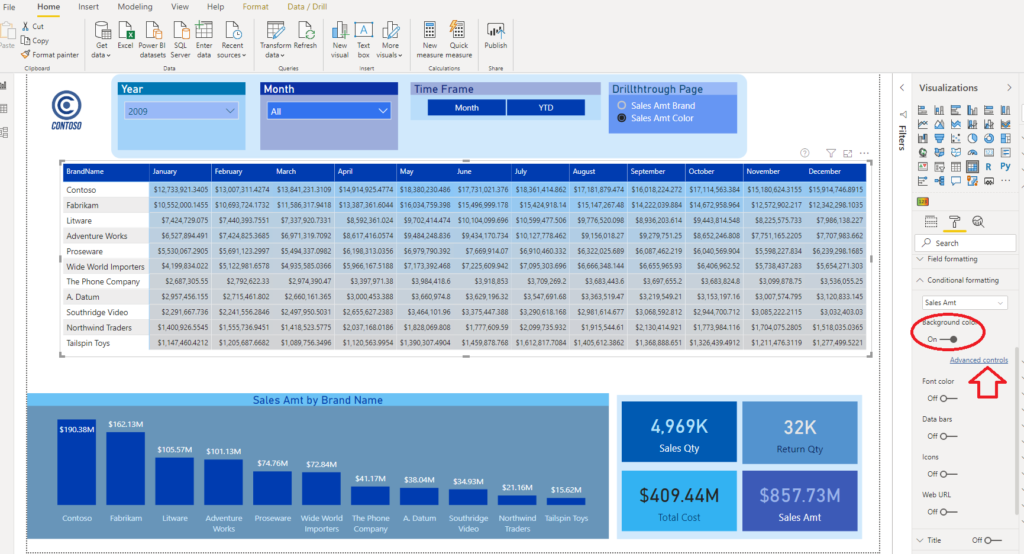
Task: Select the donut chart visualization
Action: tap(989, 138)
